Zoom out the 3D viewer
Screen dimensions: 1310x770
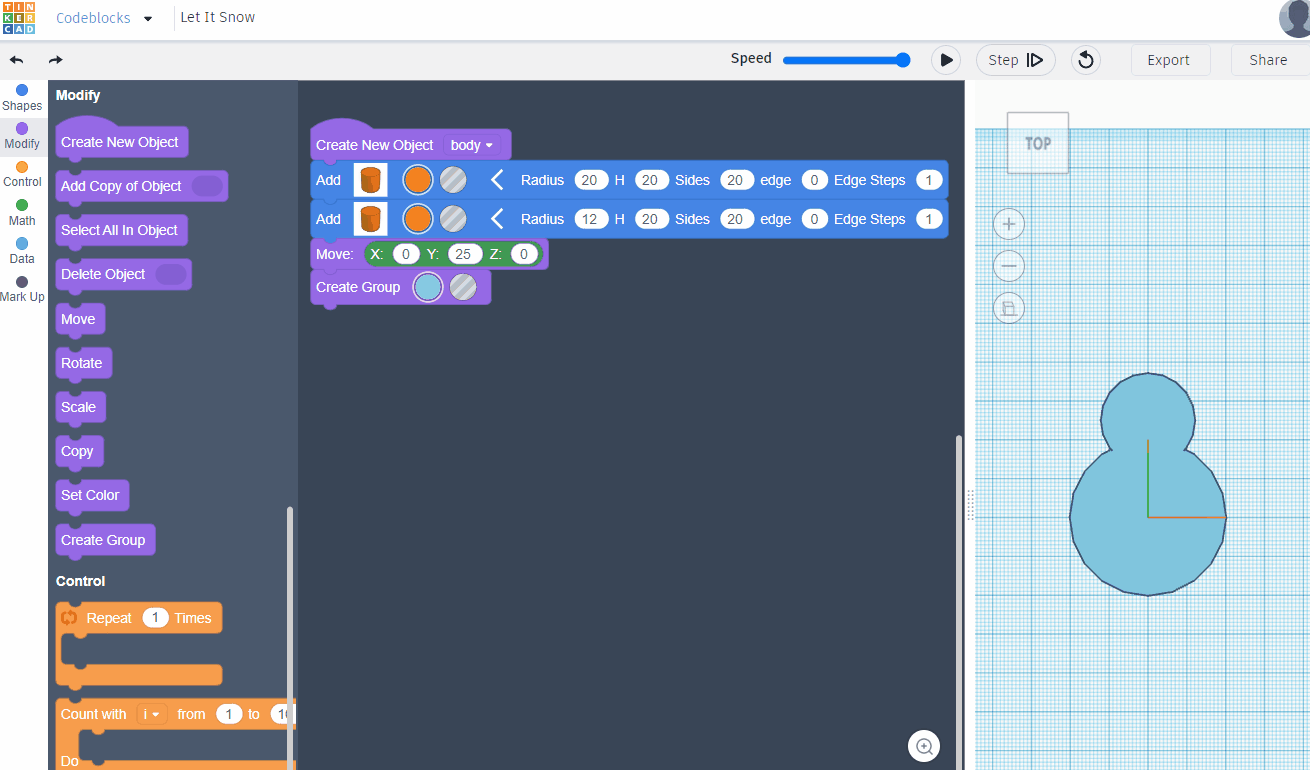pos(1009,266)
